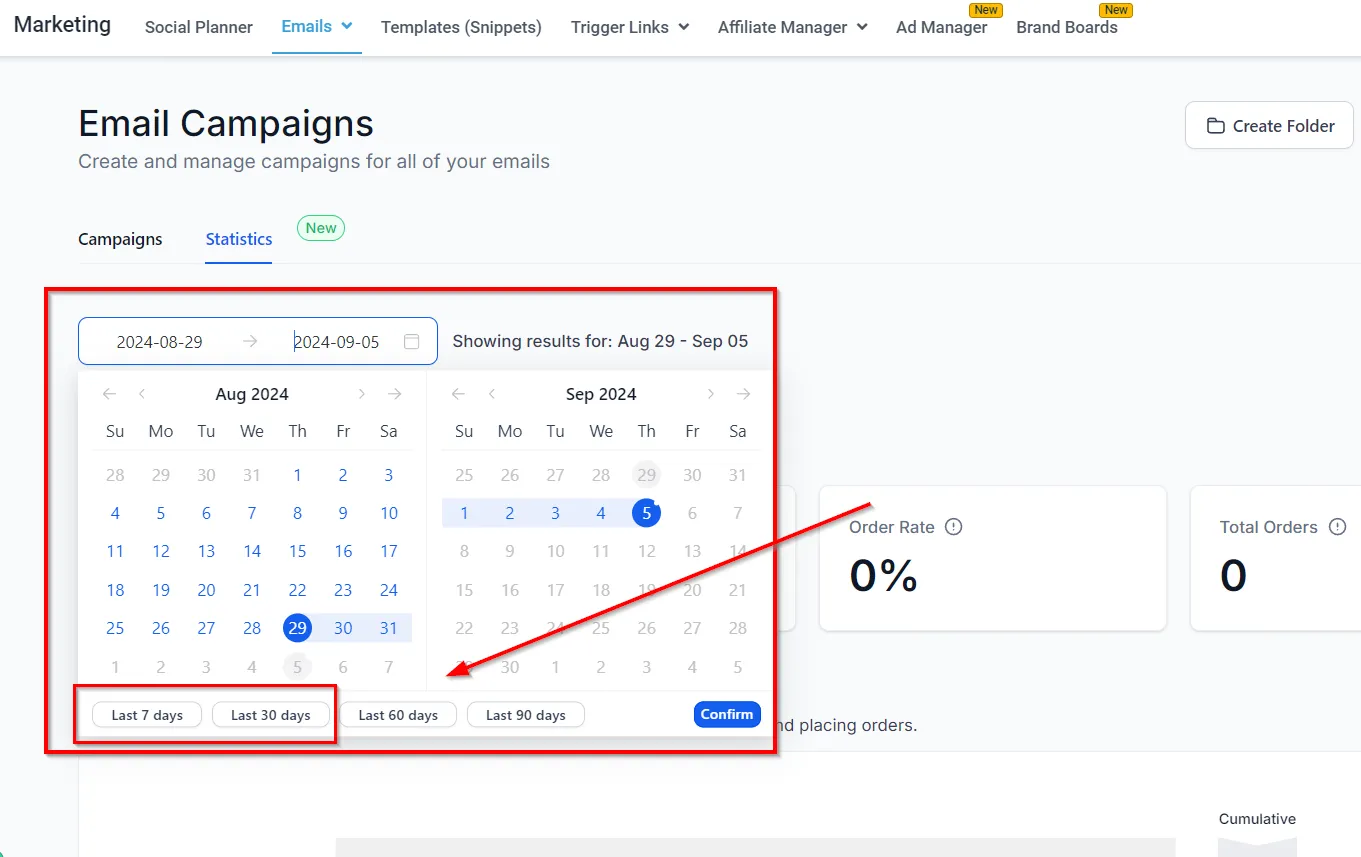The width and height of the screenshot is (1361, 857).
Task: Click the folder icon on Create Folder
Action: point(1215,126)
